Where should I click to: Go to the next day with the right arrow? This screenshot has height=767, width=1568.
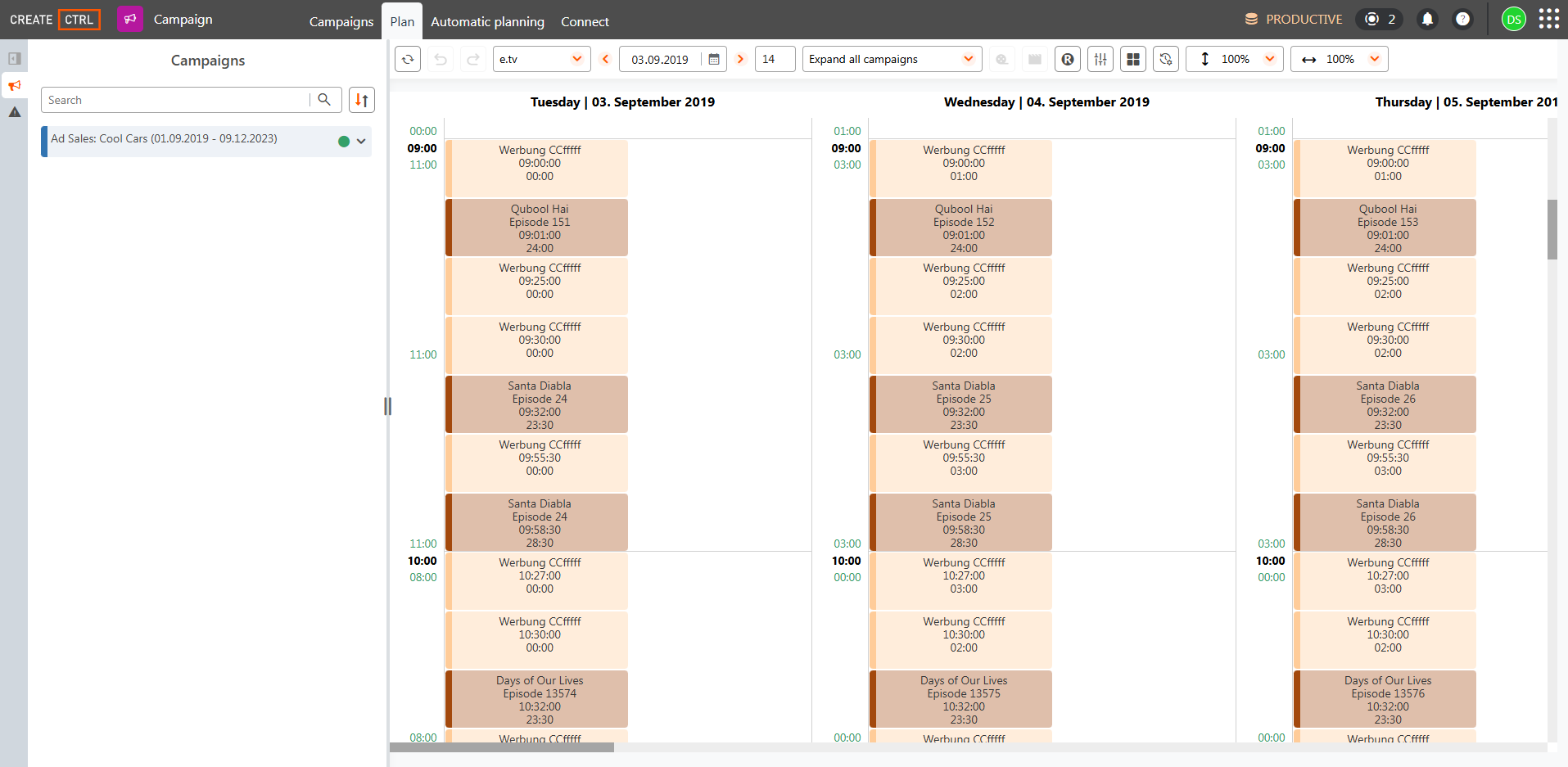click(x=740, y=59)
